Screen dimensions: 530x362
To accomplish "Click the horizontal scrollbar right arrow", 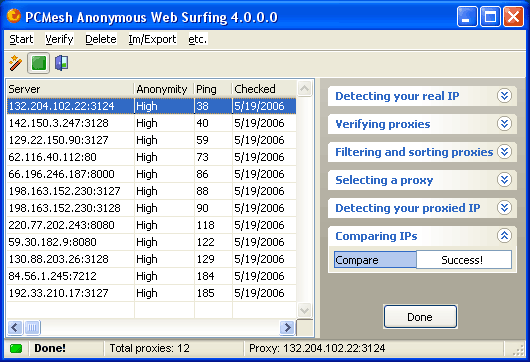I will click(287, 327).
